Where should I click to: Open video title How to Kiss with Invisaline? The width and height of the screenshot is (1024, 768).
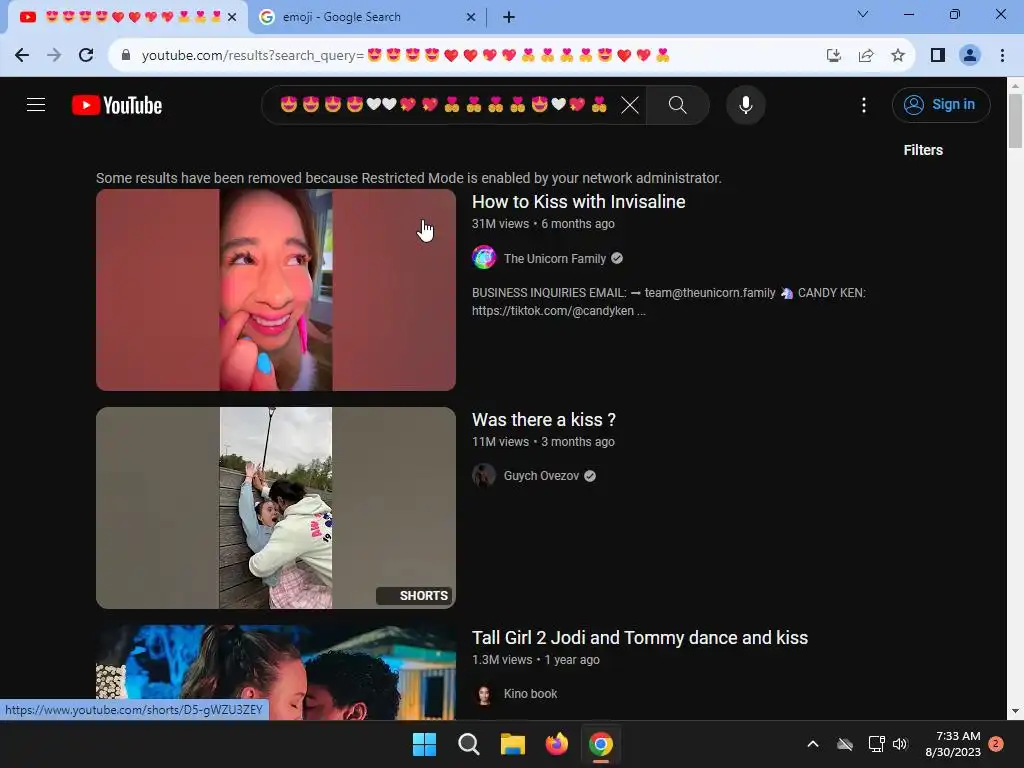pos(579,202)
